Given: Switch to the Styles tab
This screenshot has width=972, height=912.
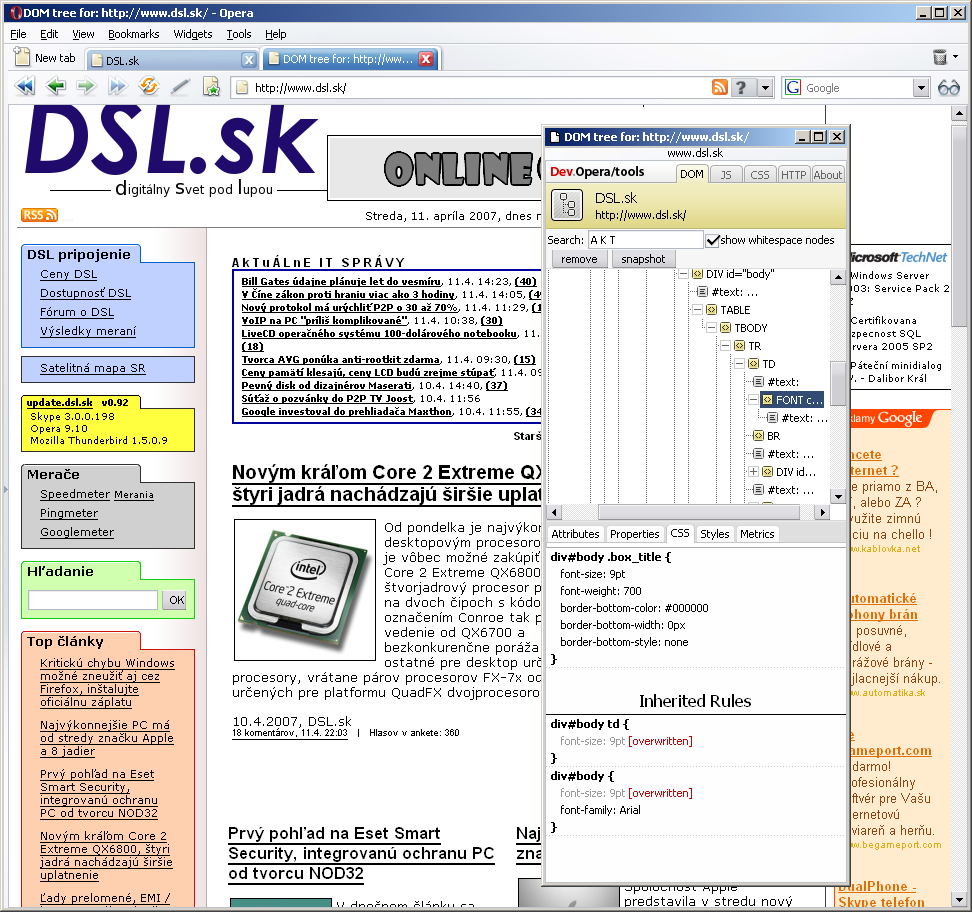Looking at the screenshot, I should pyautogui.click(x=714, y=534).
